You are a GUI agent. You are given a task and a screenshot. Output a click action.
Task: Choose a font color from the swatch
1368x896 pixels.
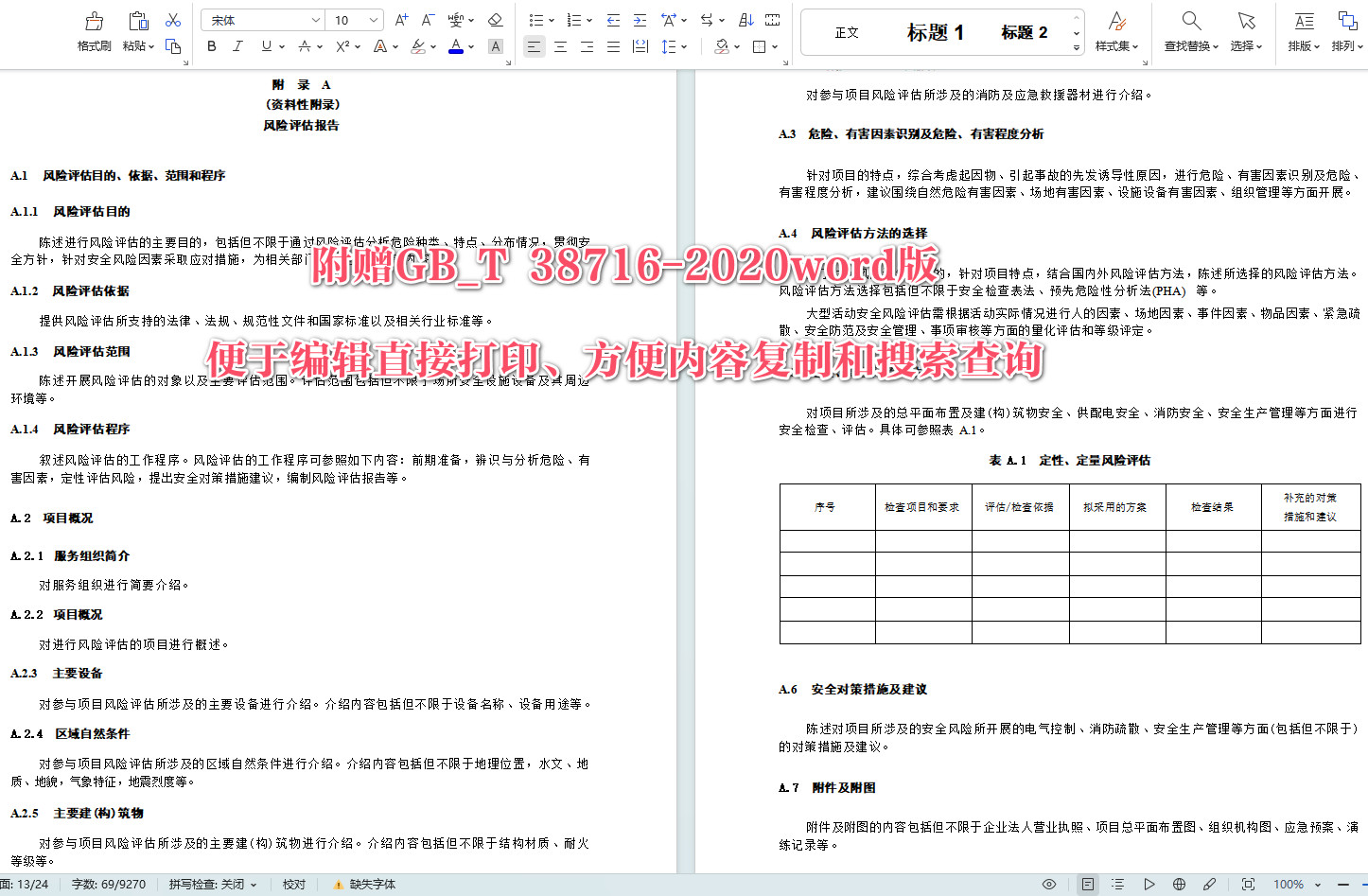(x=454, y=45)
